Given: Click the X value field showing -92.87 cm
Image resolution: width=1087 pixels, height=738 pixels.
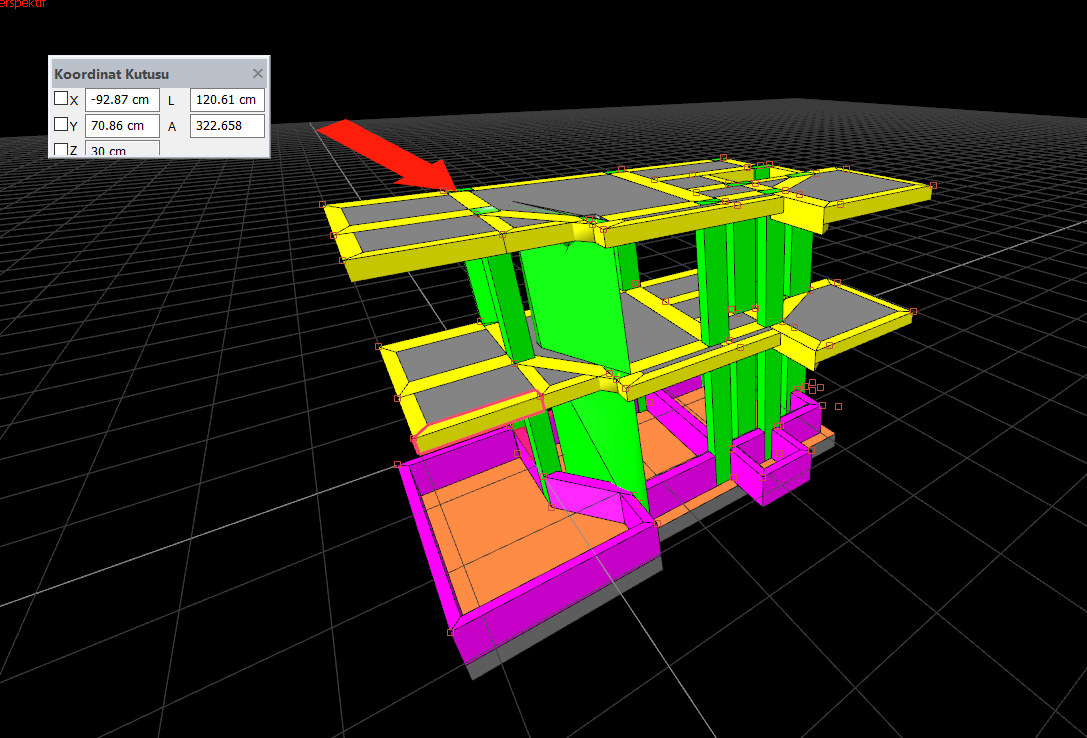Looking at the screenshot, I should pyautogui.click(x=122, y=100).
